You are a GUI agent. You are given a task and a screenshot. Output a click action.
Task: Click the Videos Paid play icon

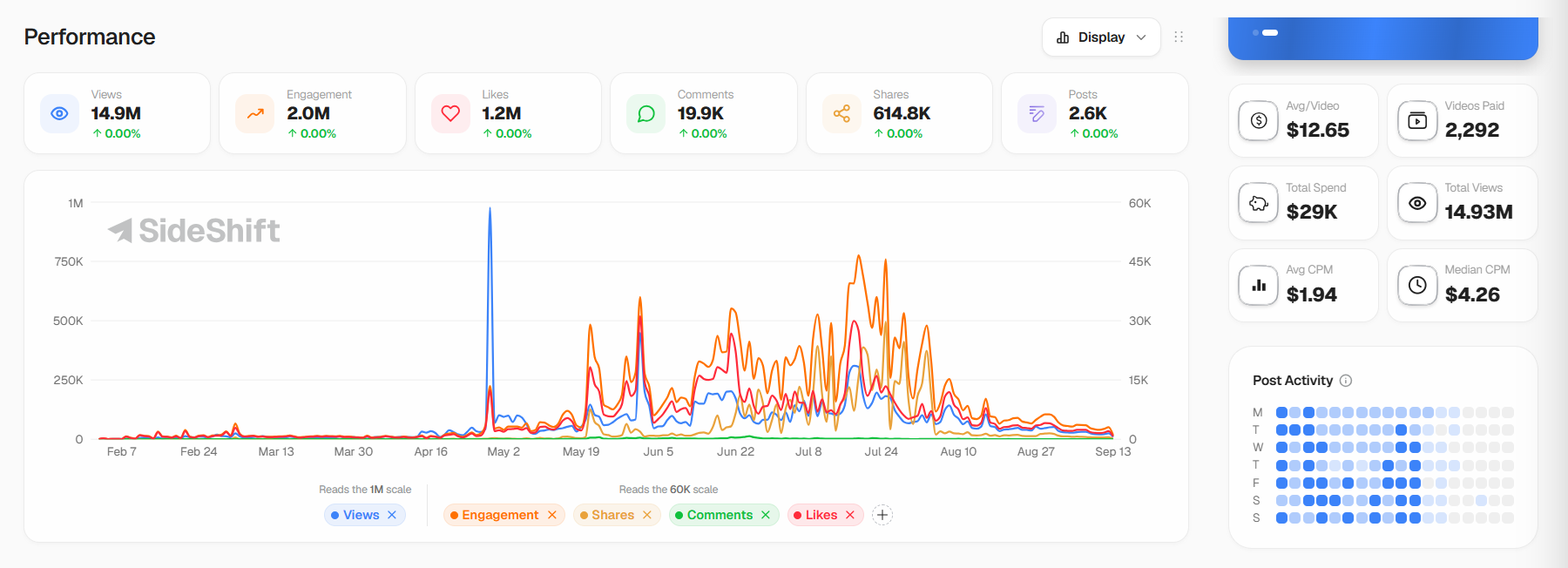pyautogui.click(x=1417, y=121)
